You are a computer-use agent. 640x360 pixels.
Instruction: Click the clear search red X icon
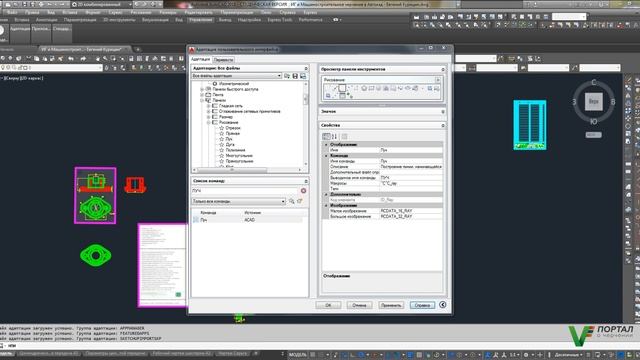pos(303,191)
